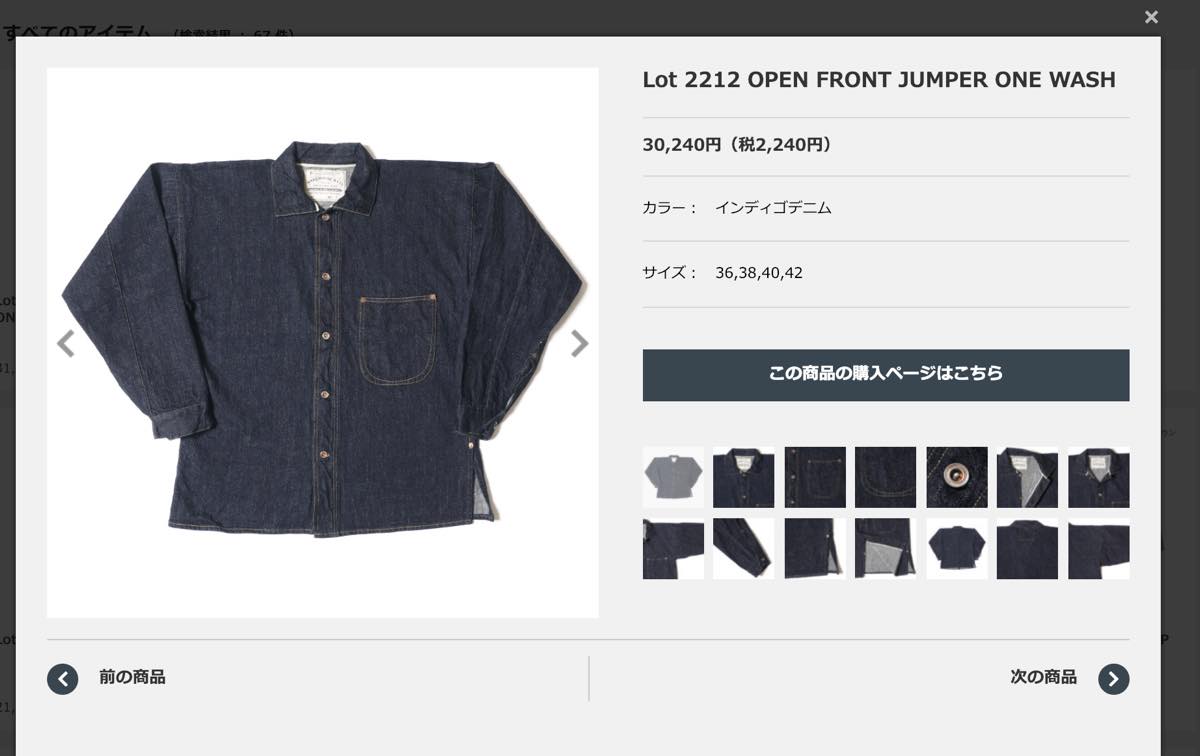Select the copper button close-up thumbnail

point(957,477)
